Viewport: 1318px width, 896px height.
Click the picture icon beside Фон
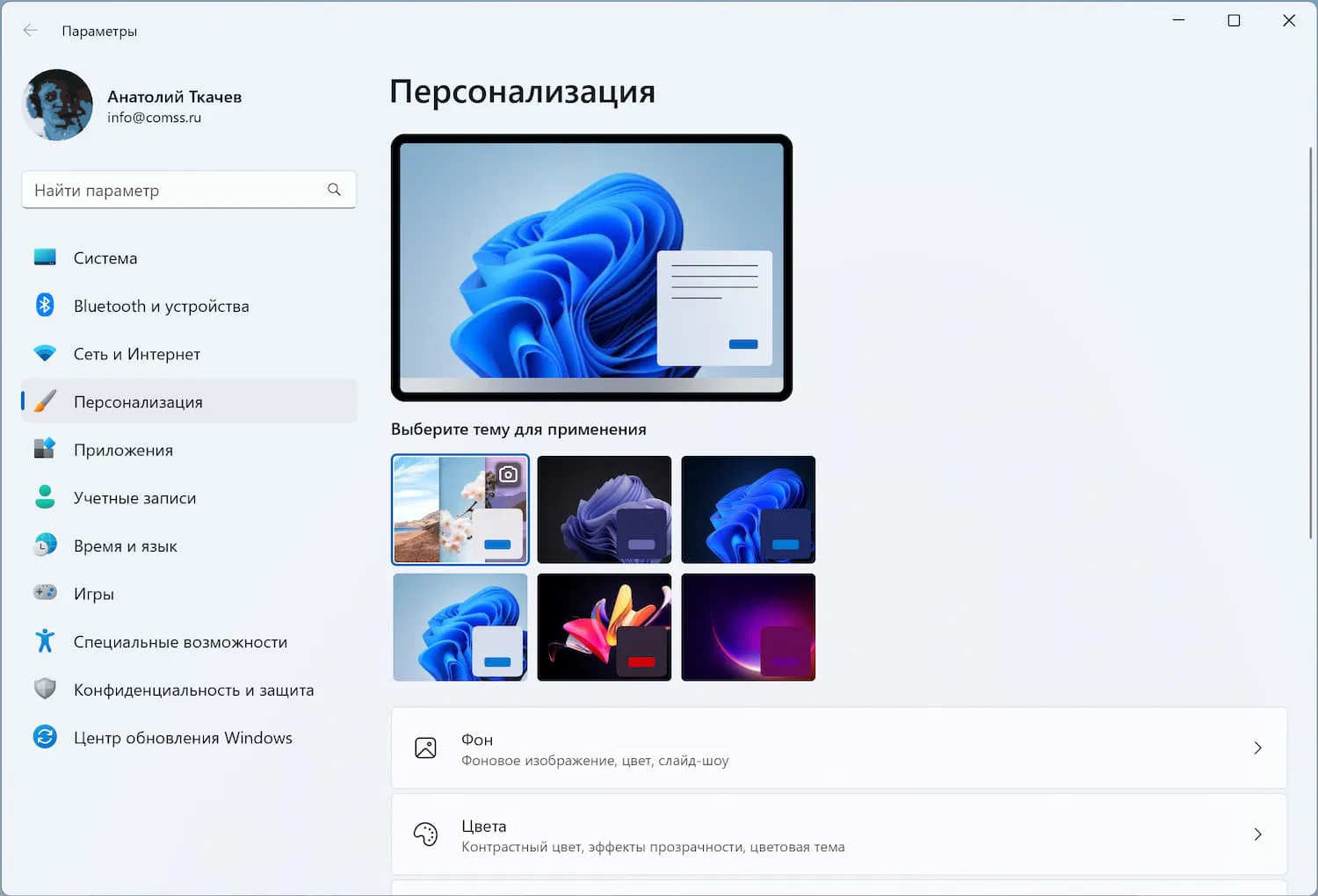[425, 748]
